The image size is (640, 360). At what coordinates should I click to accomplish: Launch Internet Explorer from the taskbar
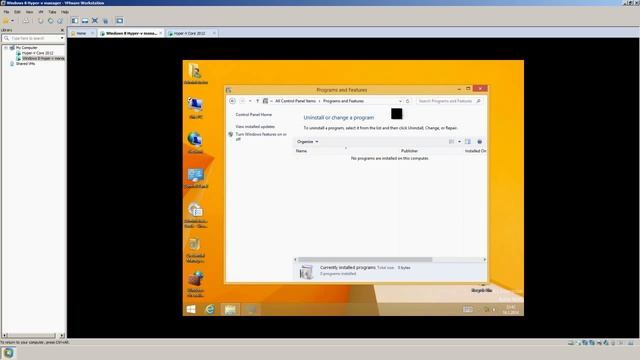[210, 309]
